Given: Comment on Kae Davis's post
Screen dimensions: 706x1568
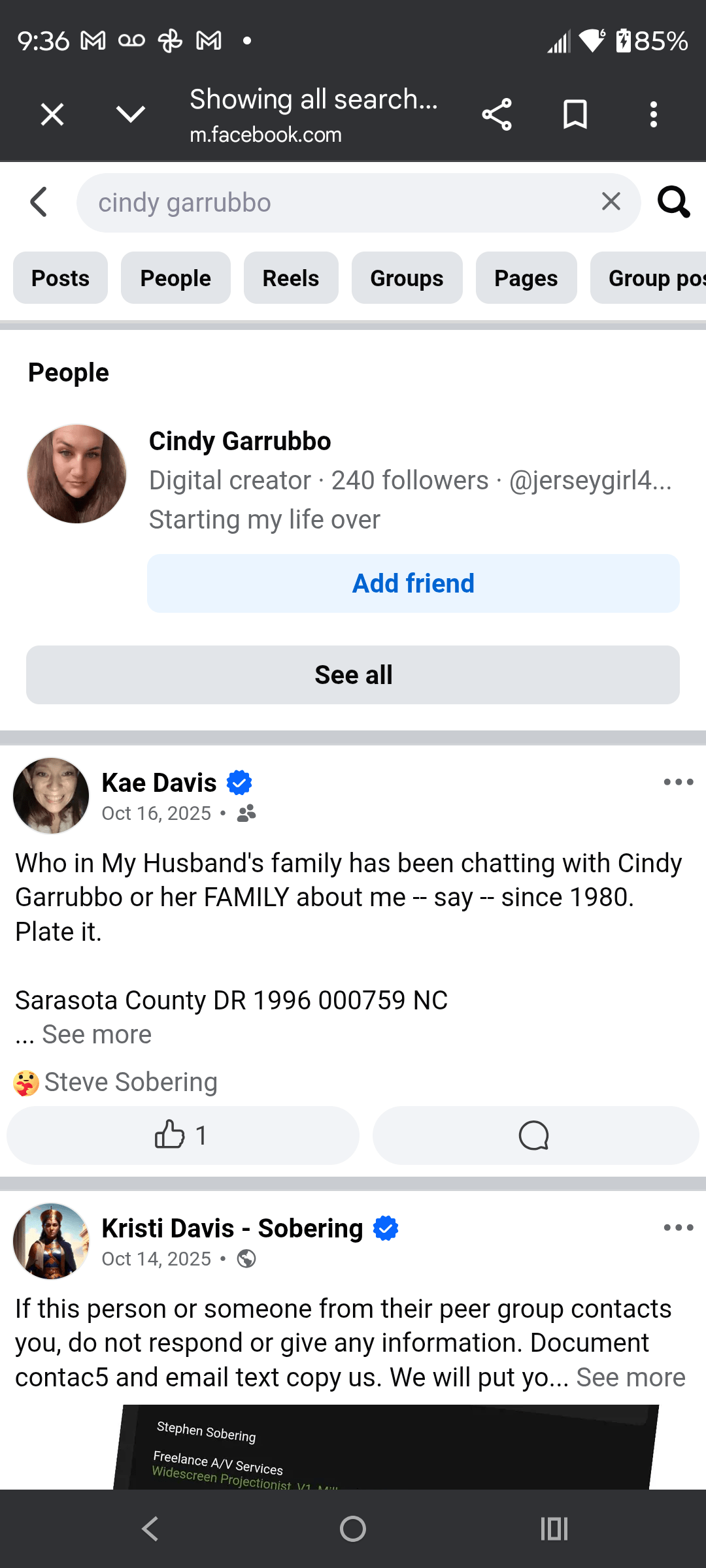Looking at the screenshot, I should (535, 1135).
